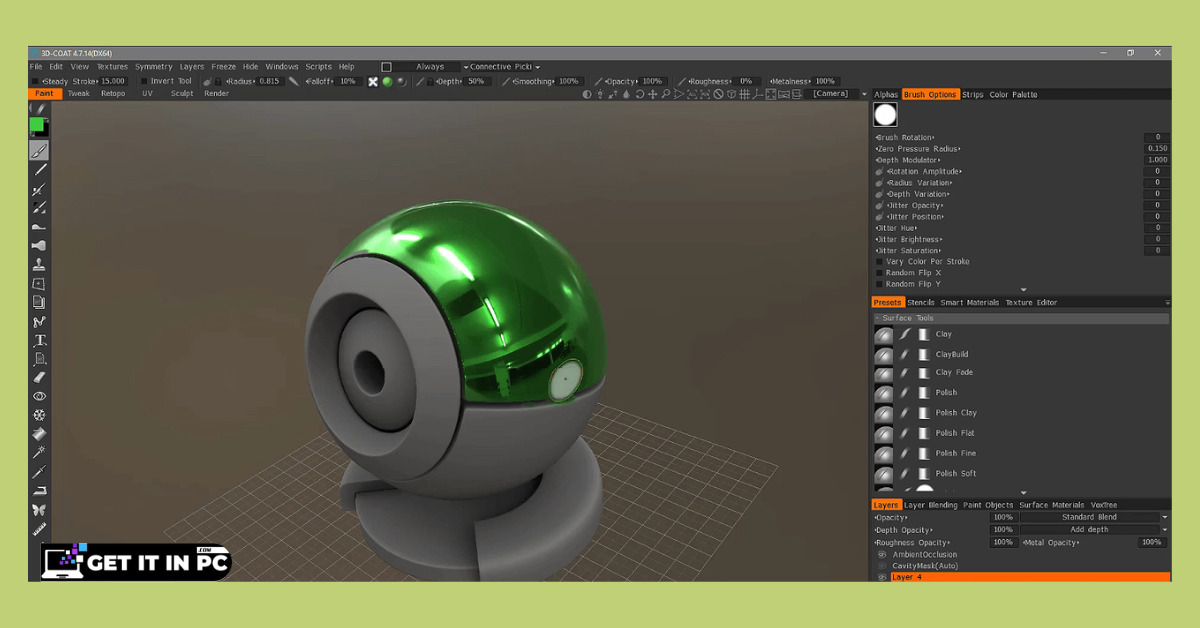Select the Text (T) tool
This screenshot has height=628, width=1200.
[x=39, y=340]
